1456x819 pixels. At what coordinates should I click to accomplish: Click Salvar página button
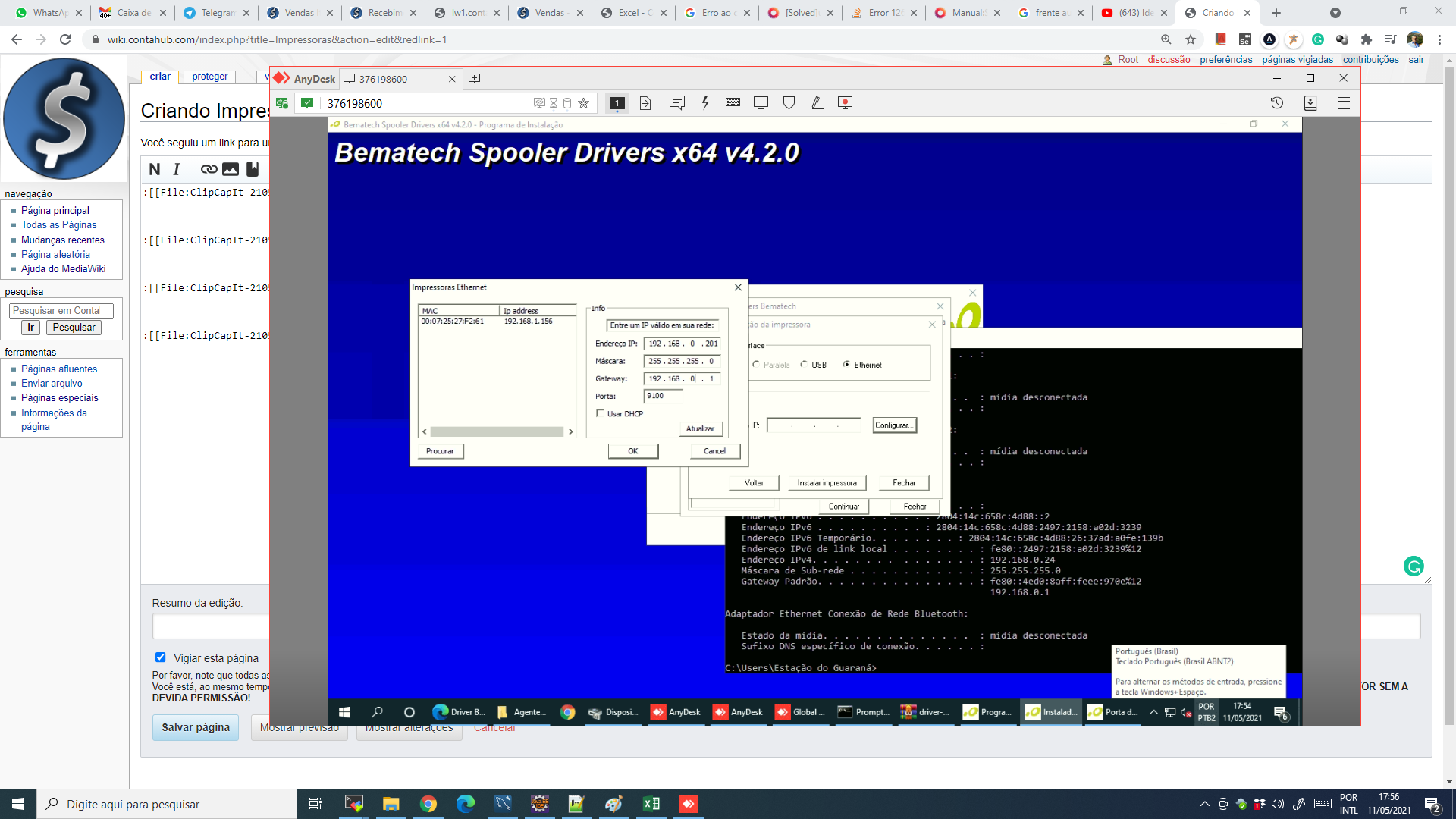click(196, 727)
